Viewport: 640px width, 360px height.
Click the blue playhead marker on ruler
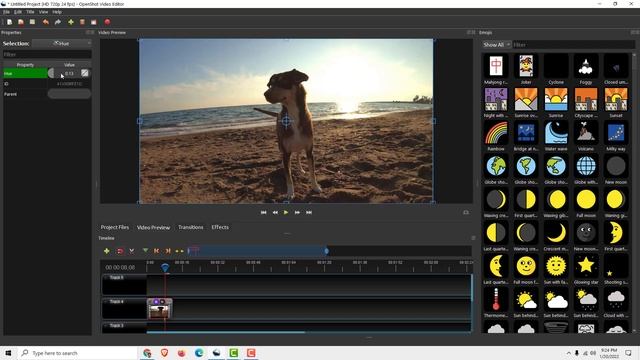tap(165, 267)
